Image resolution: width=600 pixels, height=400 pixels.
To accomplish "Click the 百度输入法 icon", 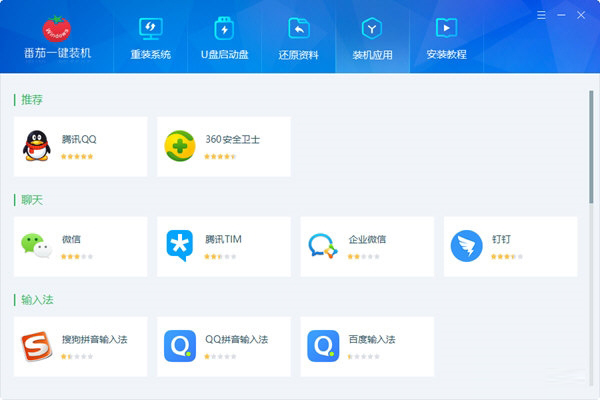I will [x=323, y=346].
